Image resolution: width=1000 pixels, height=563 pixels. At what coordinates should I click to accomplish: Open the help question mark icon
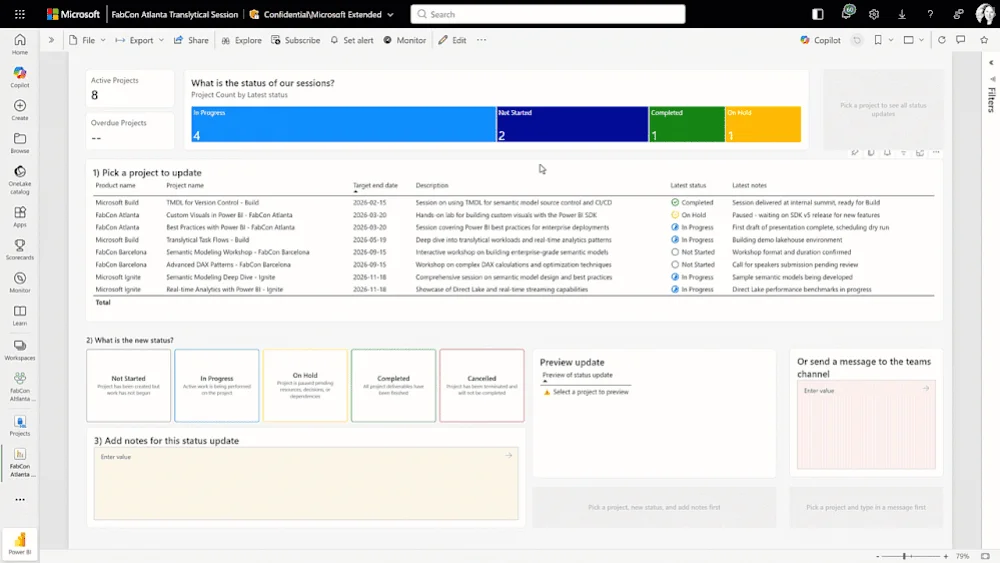tap(930, 14)
